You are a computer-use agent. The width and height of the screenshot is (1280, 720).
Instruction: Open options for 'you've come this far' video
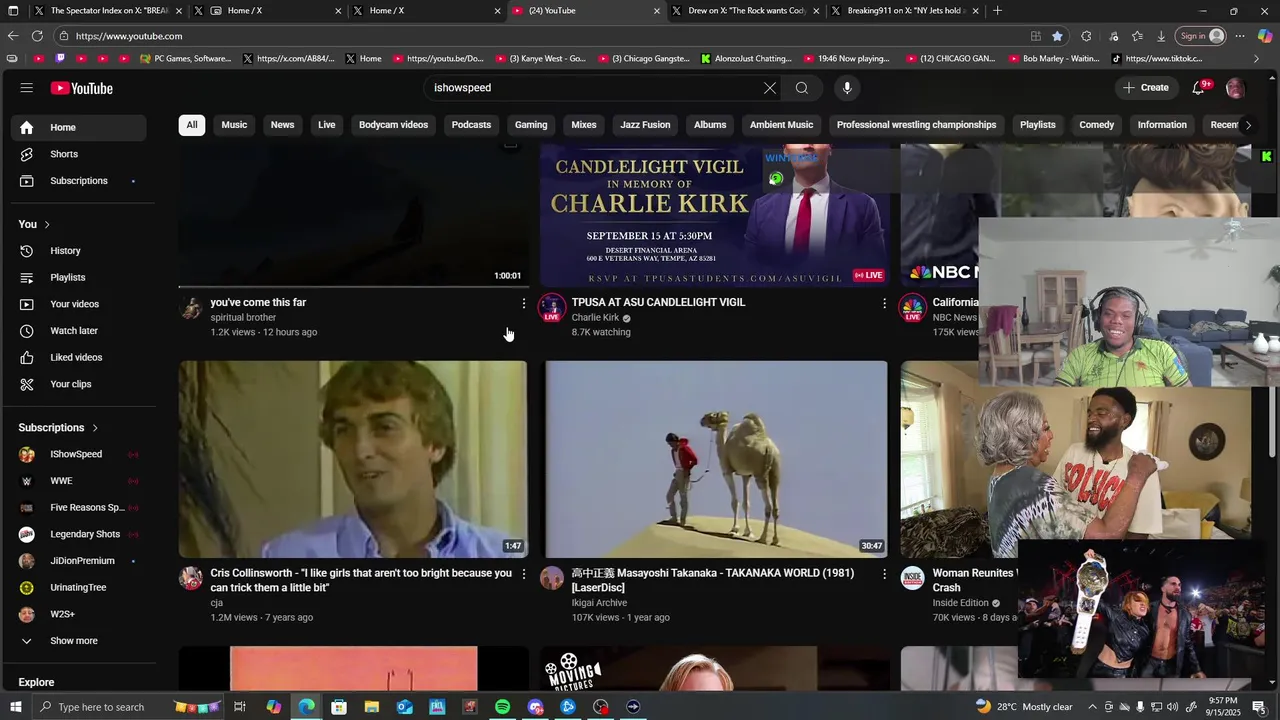(x=523, y=303)
